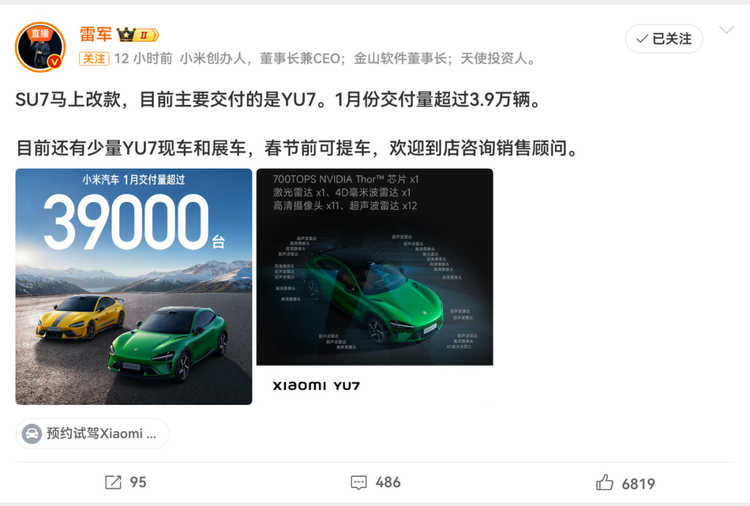The image size is (750, 506).
Task: View the 39000台 delivery image
Action: [x=133, y=286]
